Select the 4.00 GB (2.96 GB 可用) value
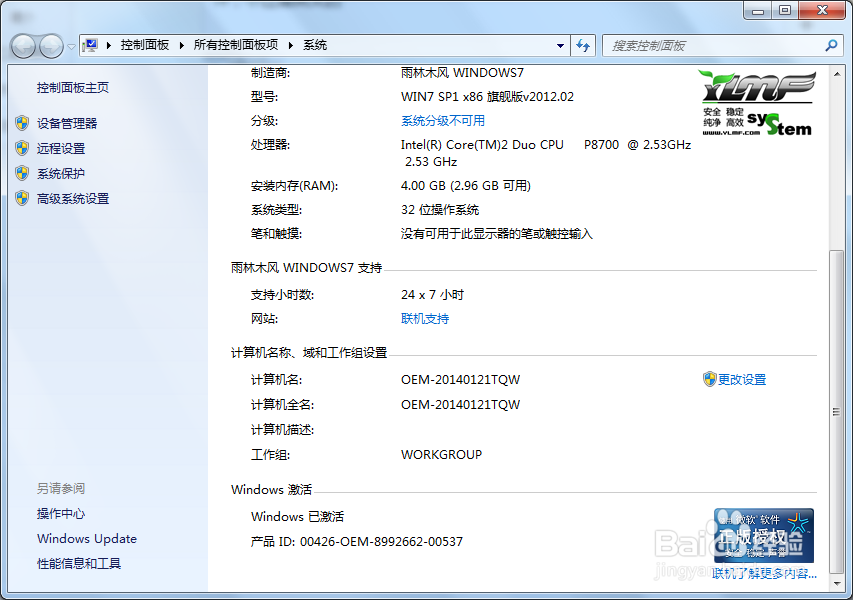Image resolution: width=853 pixels, height=600 pixels. pyautogui.click(x=466, y=186)
